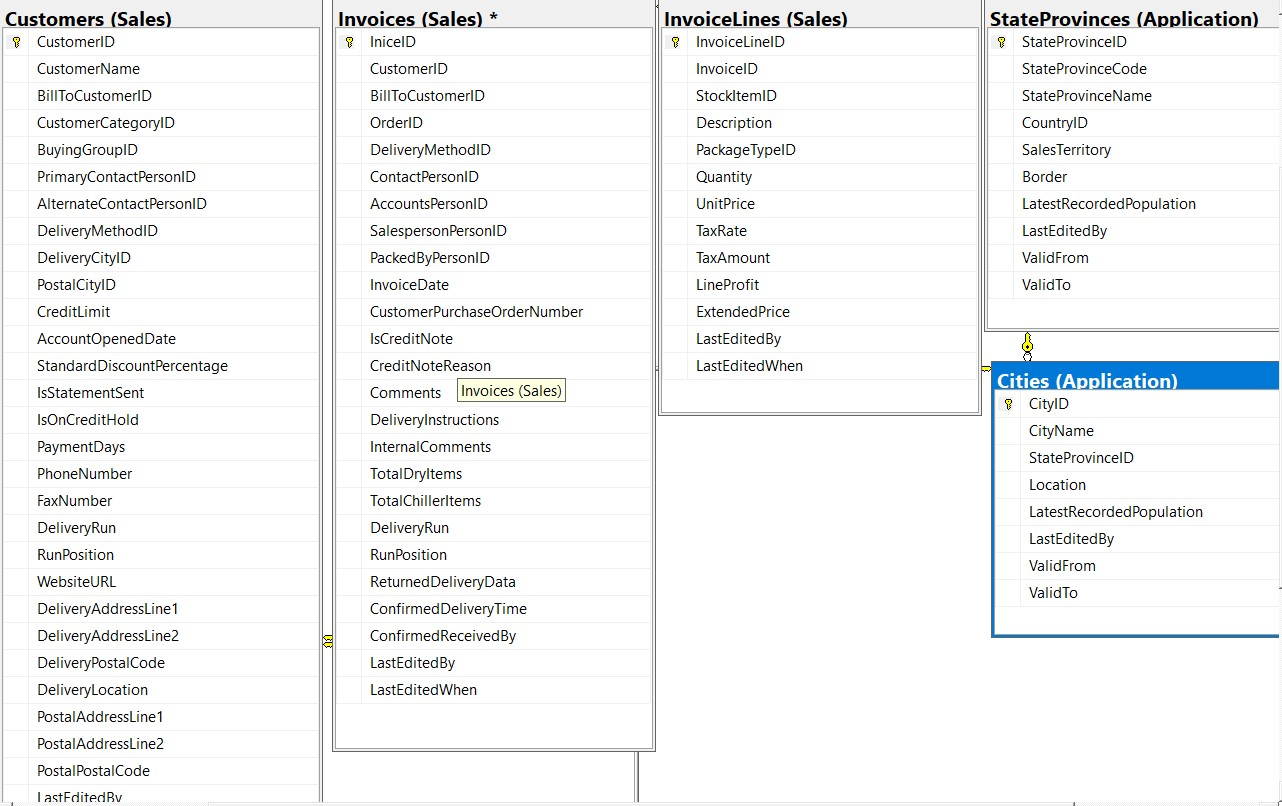
Task: Click the key icon beside InvoiceLineID
Action: coord(674,42)
